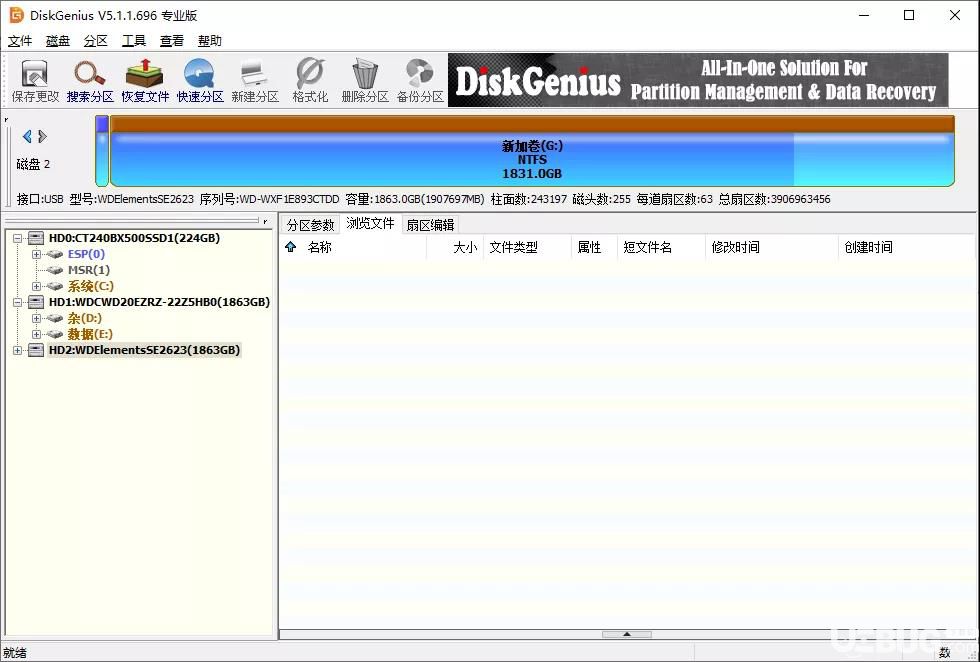This screenshot has height=662, width=980.
Task: Expand the 数据(E:) partition node
Action: tap(36, 334)
